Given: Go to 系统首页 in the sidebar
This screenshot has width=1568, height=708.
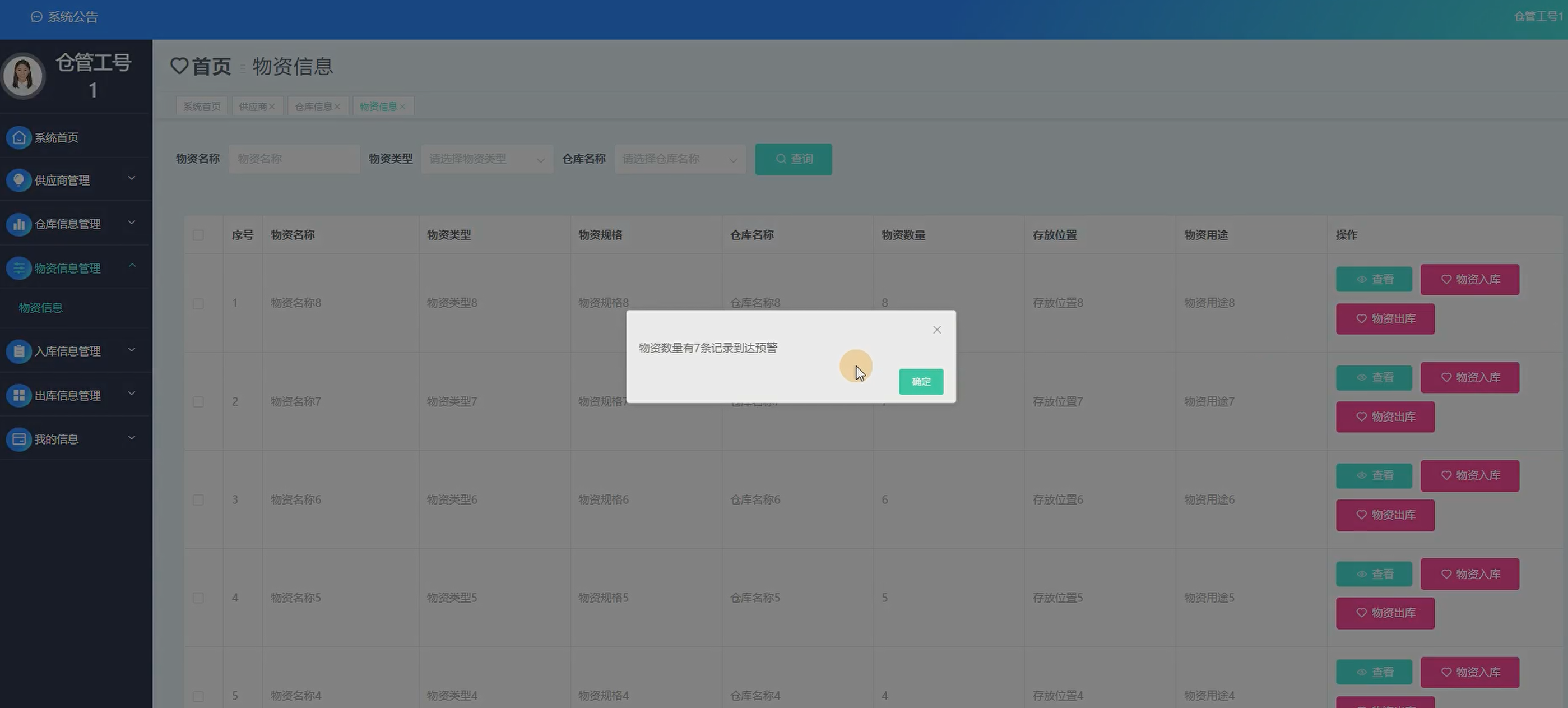Looking at the screenshot, I should click(x=56, y=137).
